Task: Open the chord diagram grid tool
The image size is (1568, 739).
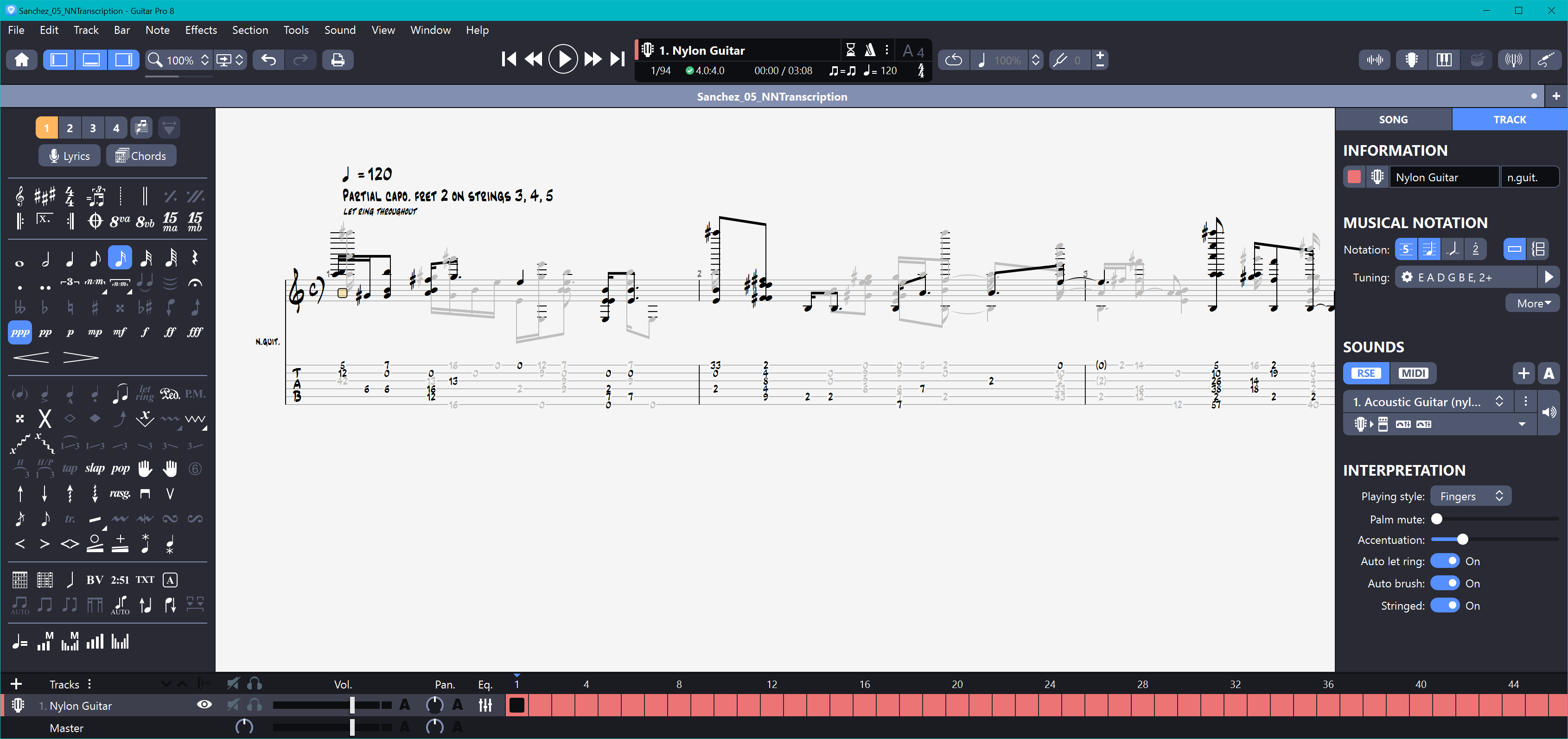Action: point(20,580)
